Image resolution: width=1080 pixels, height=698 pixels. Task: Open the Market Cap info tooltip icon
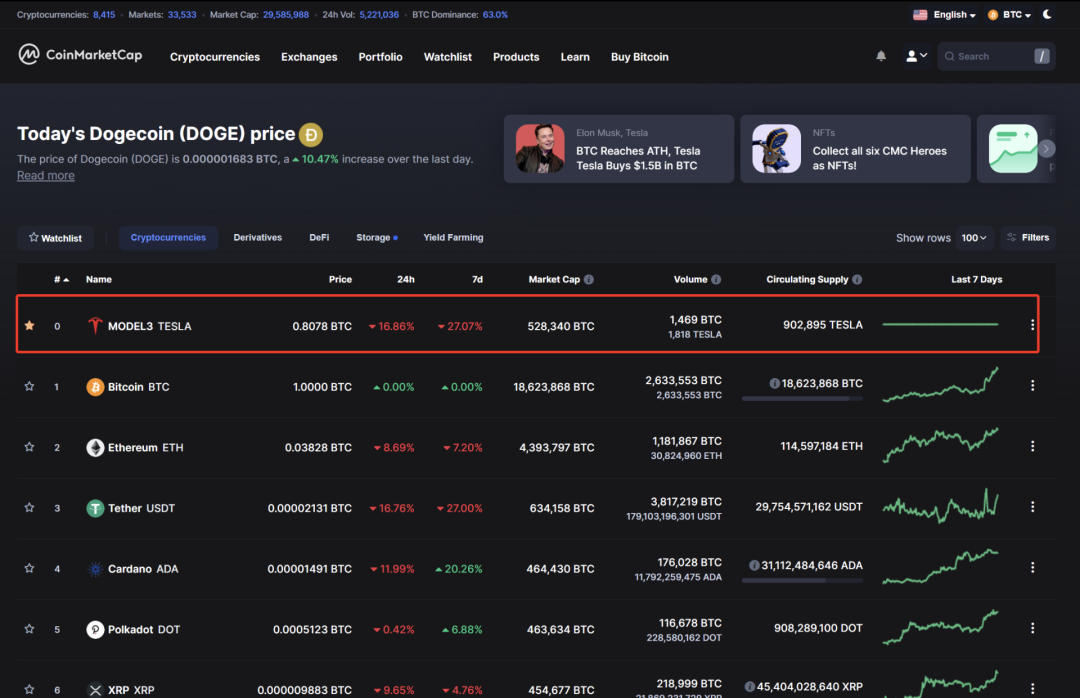[x=589, y=279]
